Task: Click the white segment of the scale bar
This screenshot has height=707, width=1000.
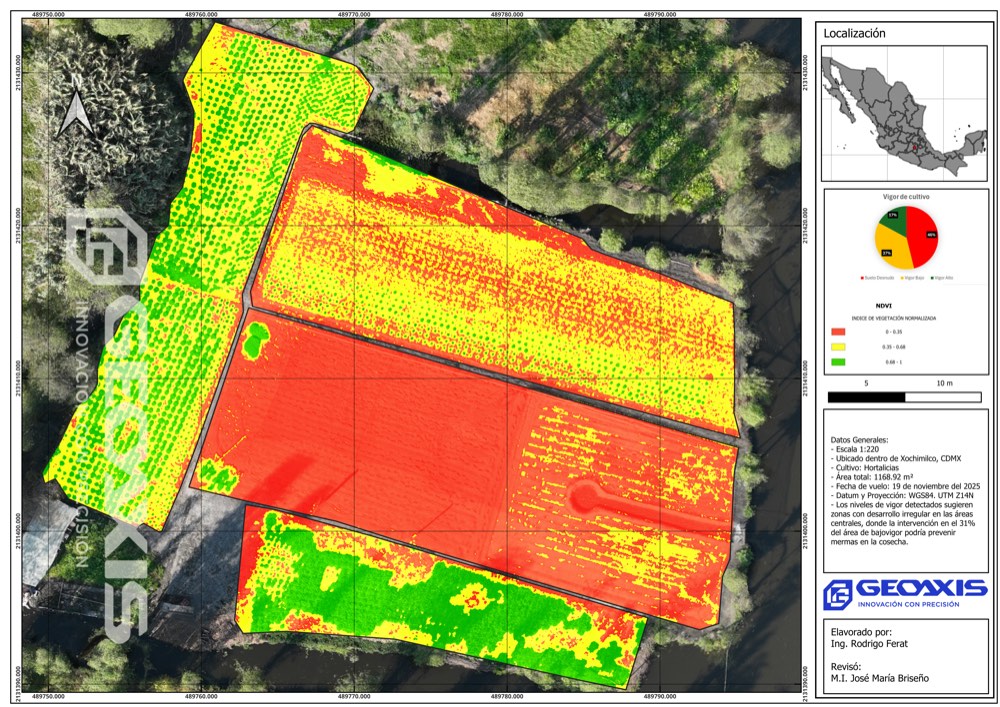Action: [x=943, y=397]
